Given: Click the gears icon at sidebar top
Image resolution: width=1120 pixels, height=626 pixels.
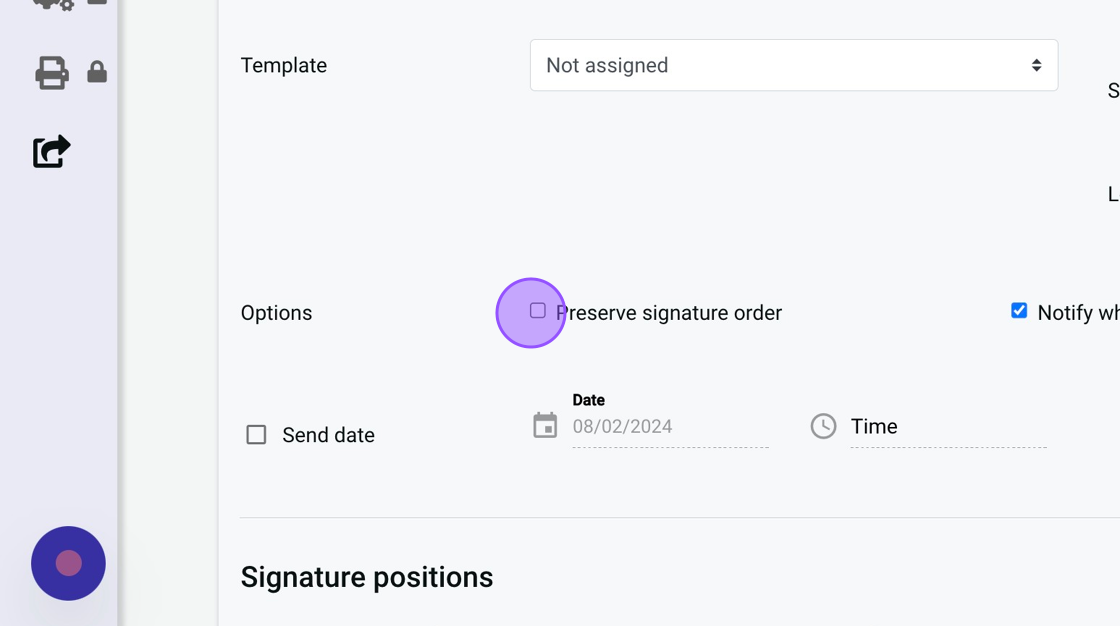Looking at the screenshot, I should [x=52, y=4].
